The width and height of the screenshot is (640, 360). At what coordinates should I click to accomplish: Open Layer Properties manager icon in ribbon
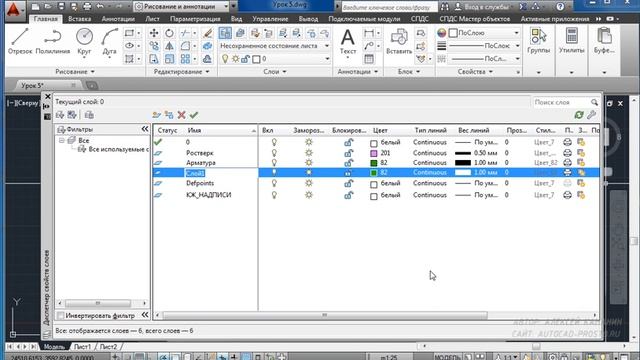(x=225, y=33)
